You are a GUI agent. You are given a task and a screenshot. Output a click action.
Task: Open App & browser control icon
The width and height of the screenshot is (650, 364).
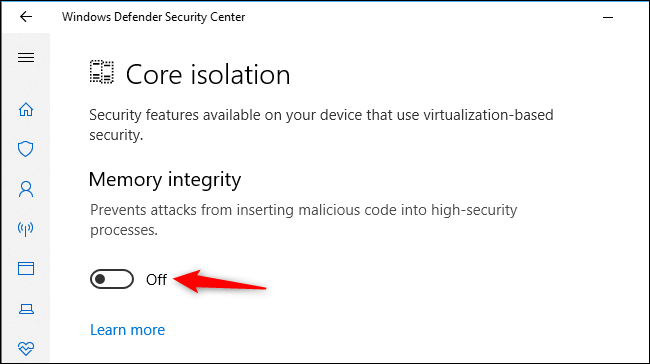click(26, 268)
